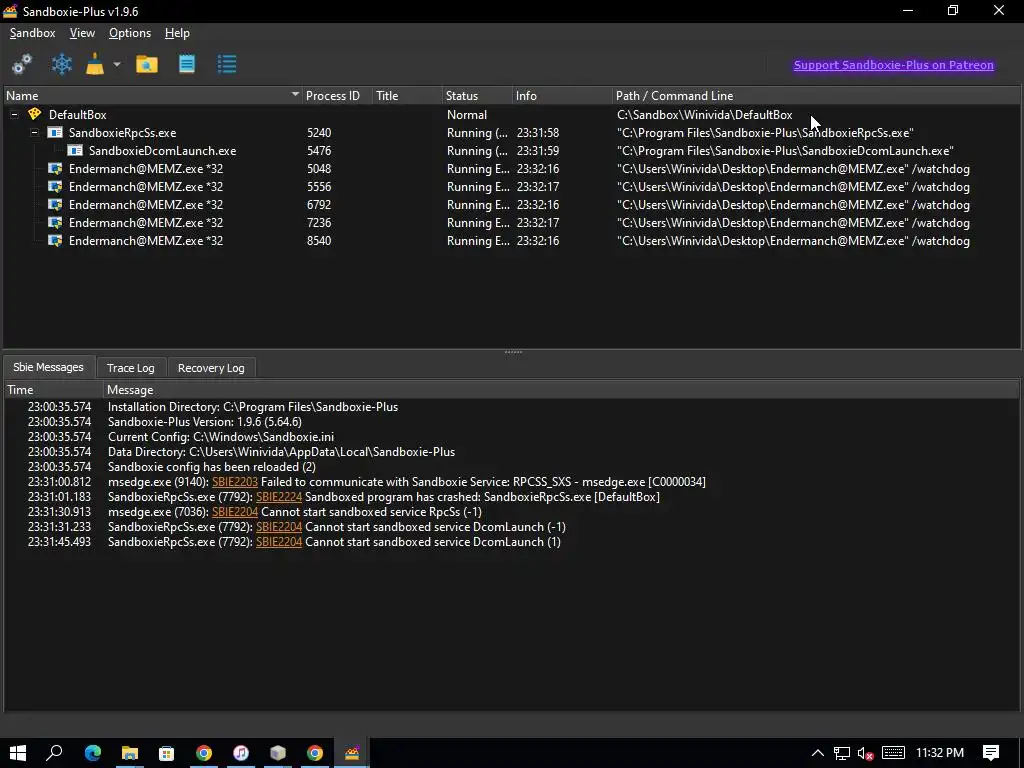Viewport: 1024px width, 768px height.
Task: Click the blue list view toolbar icon
Action: click(227, 64)
